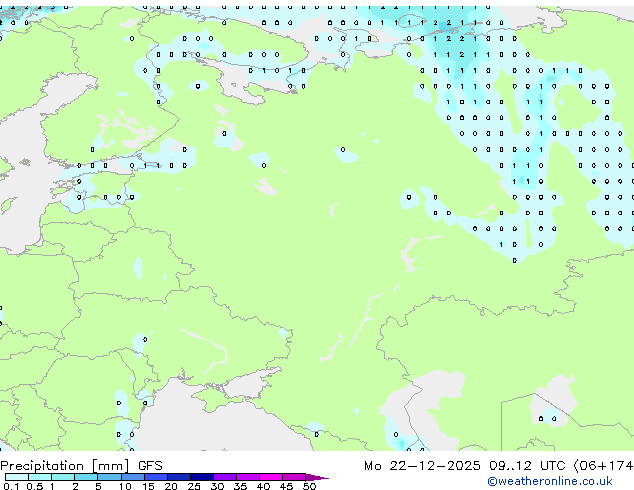Select the 0.5–1 mm legend swatch

(40, 477)
